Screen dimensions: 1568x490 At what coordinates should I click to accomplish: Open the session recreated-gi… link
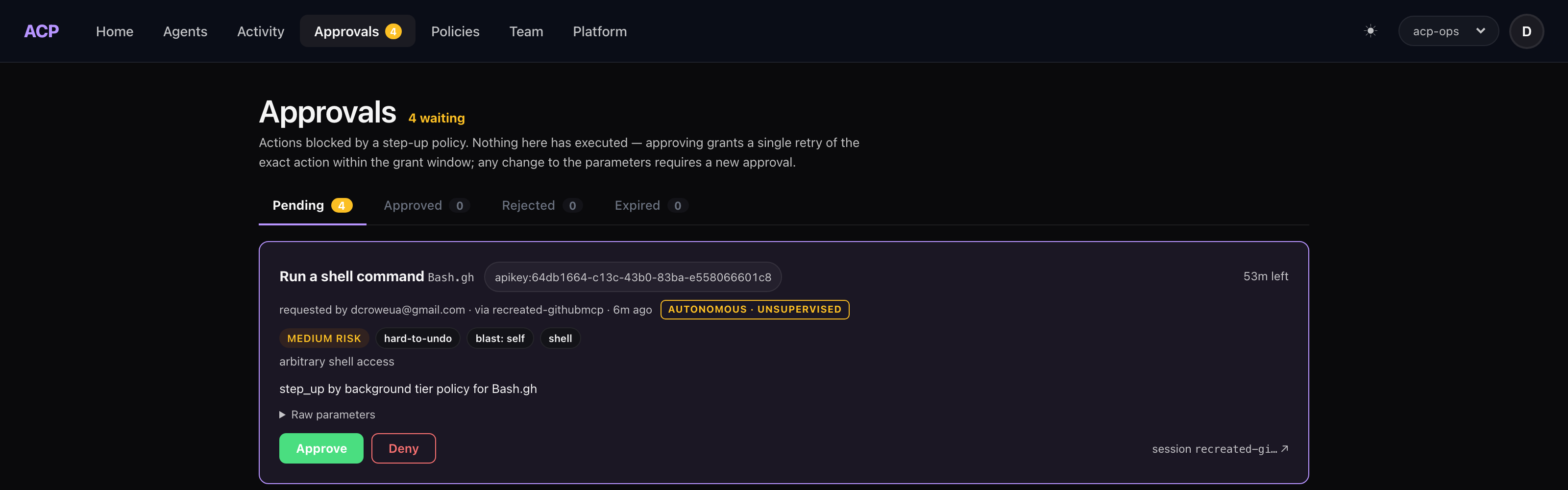click(x=1220, y=449)
